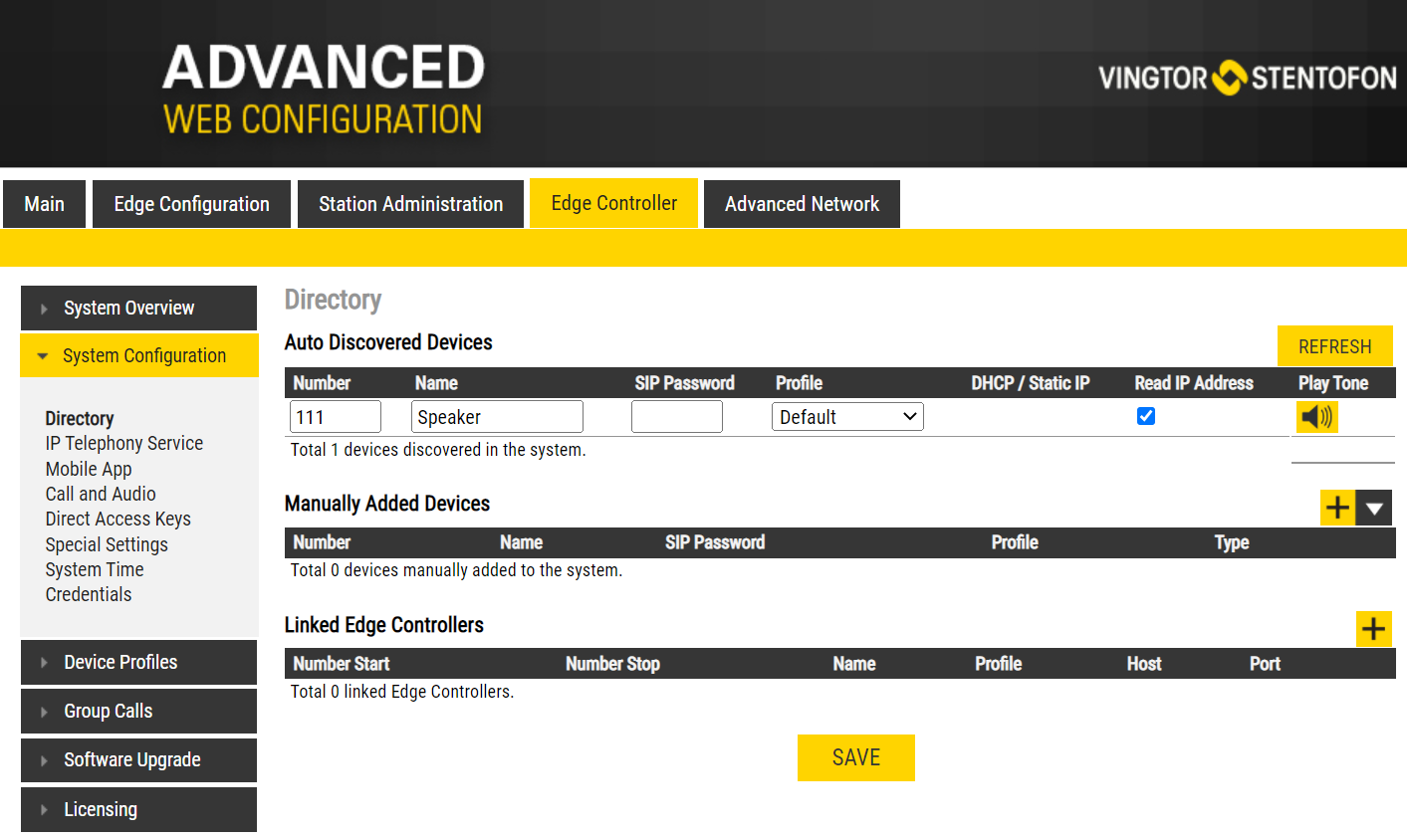Click the Number field containing 111
This screenshot has height=840, width=1407.
coord(335,417)
